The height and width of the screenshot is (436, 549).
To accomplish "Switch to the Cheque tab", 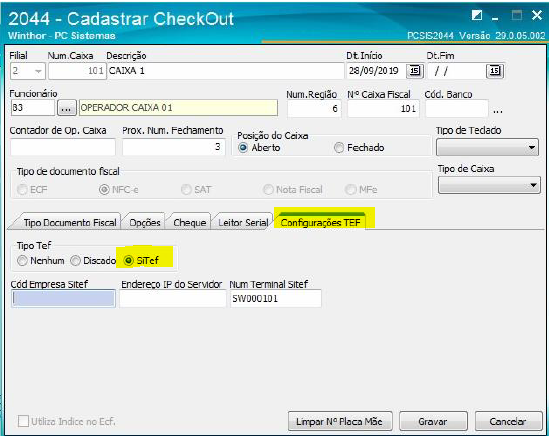I will pos(189,223).
